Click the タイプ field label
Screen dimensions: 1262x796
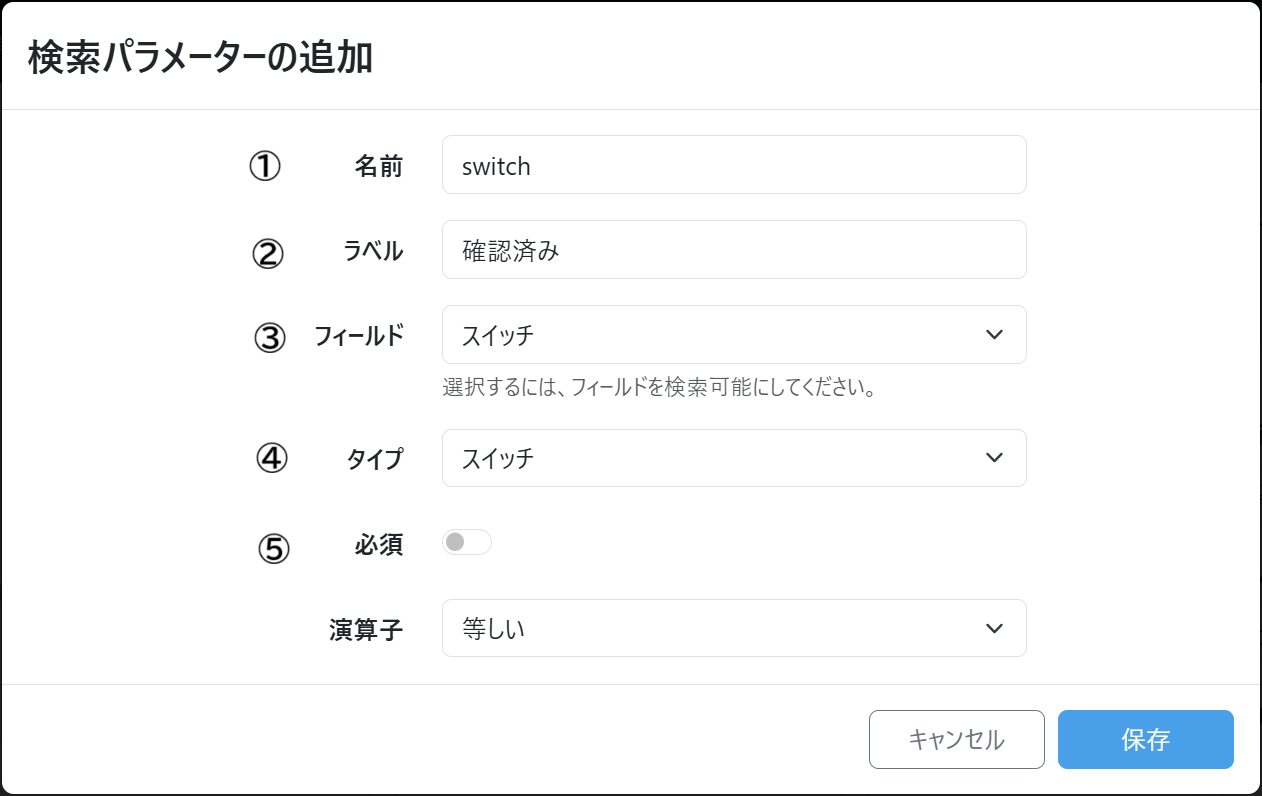coord(375,459)
